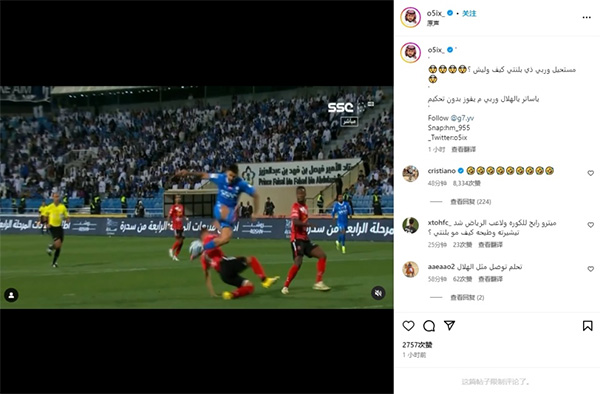Like xtohfc_'s comment heart
Screen dimensions: 600x394
click(x=590, y=225)
